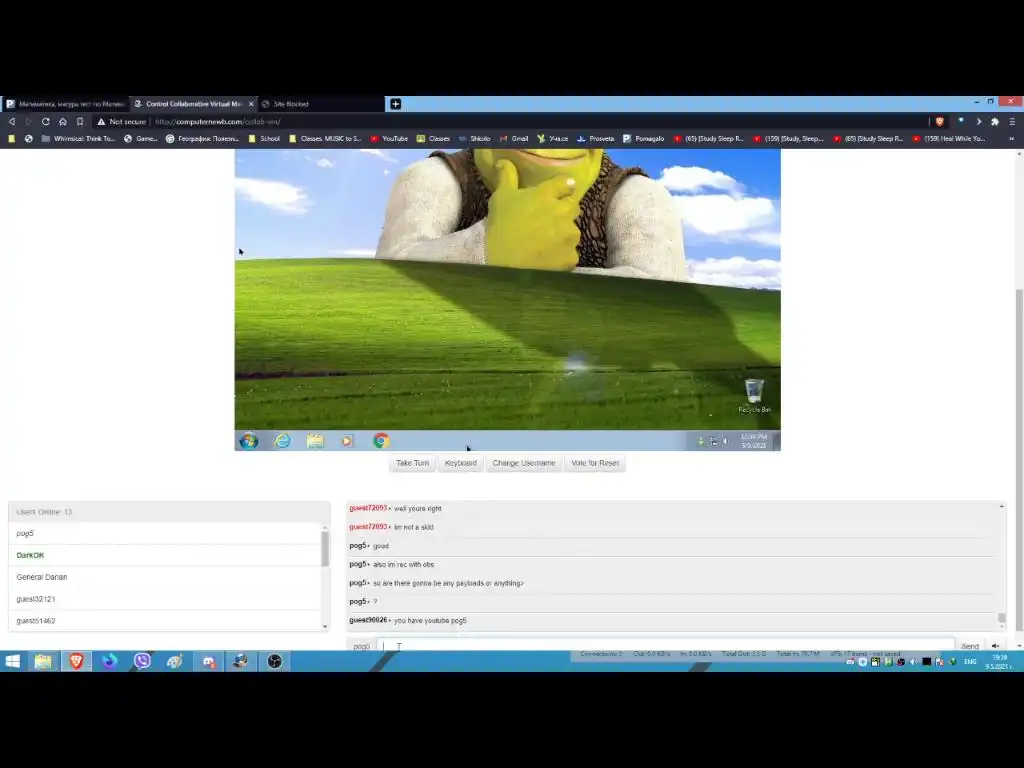Click the Take Turn button
Screen dimensions: 1024x768
click(x=412, y=463)
